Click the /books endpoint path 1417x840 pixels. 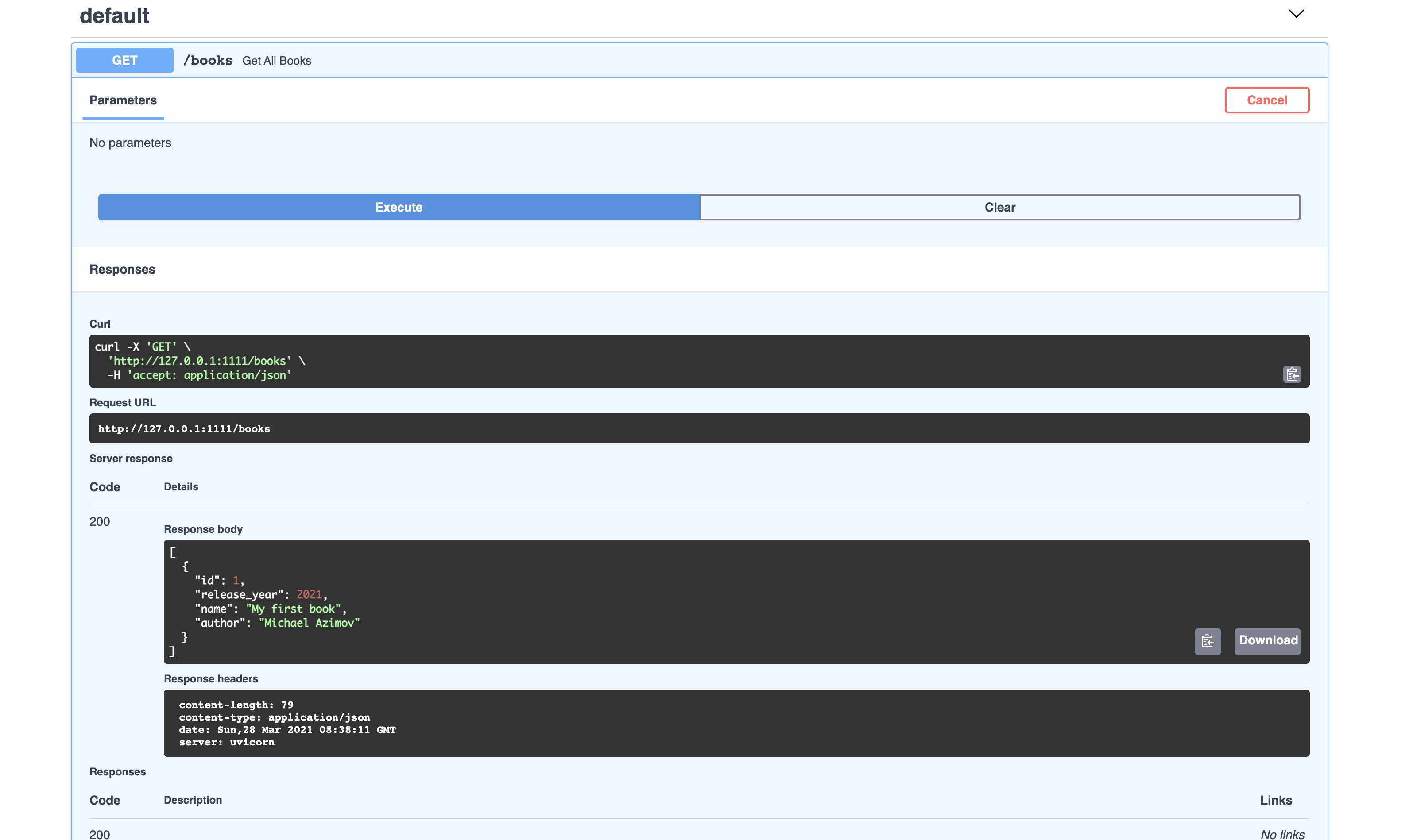(208, 61)
